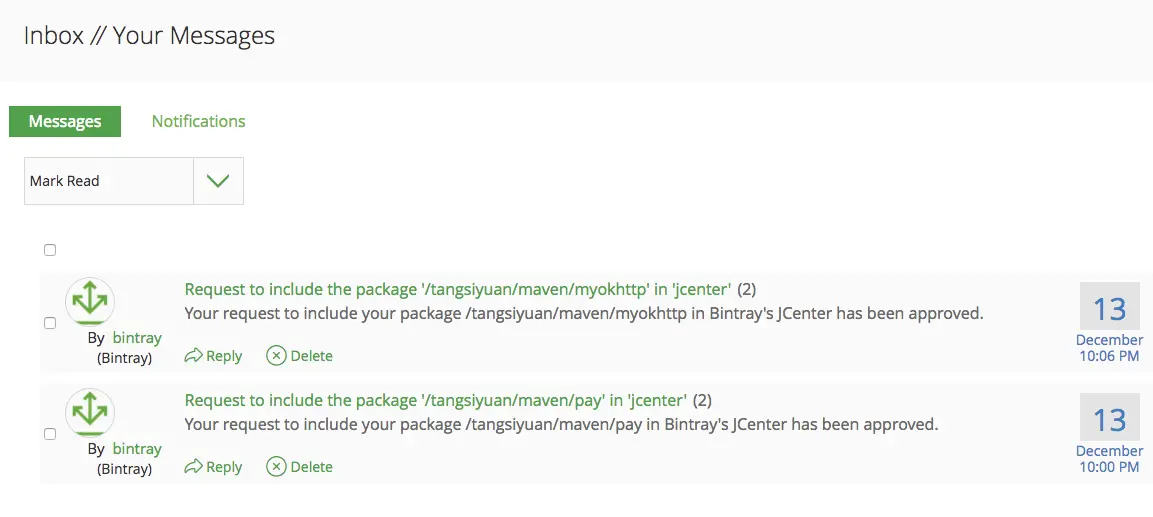The width and height of the screenshot is (1153, 517).
Task: Open the pay jcenter request message
Action: [x=436, y=401]
